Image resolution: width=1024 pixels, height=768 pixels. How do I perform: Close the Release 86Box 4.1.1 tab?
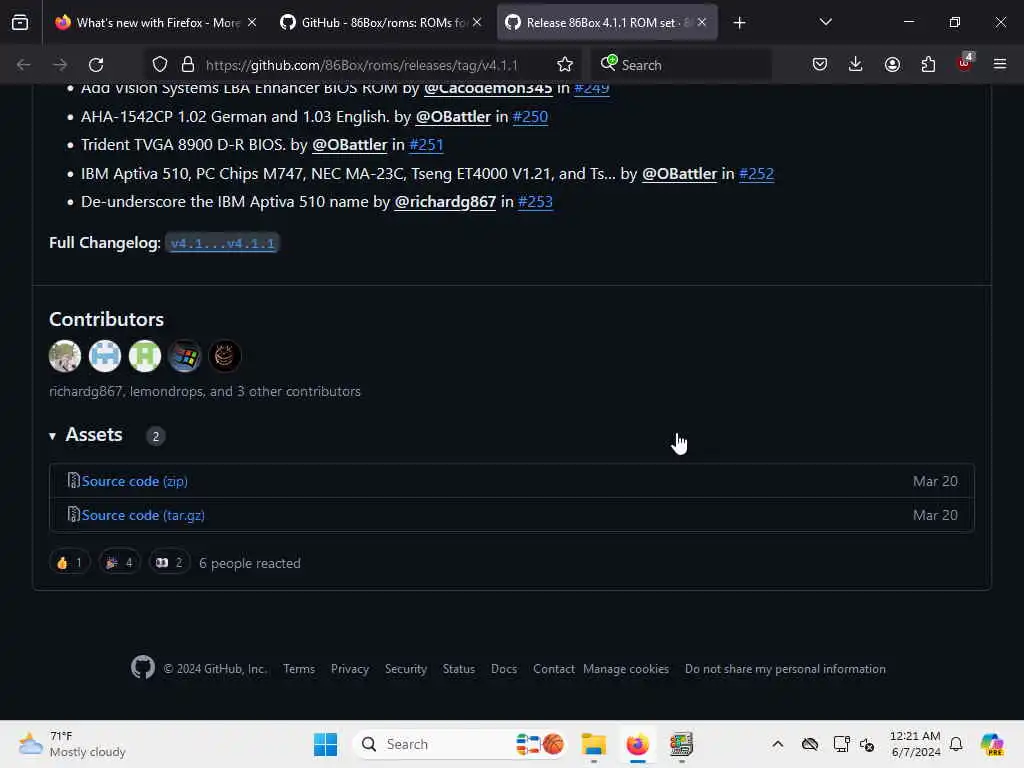(x=702, y=23)
